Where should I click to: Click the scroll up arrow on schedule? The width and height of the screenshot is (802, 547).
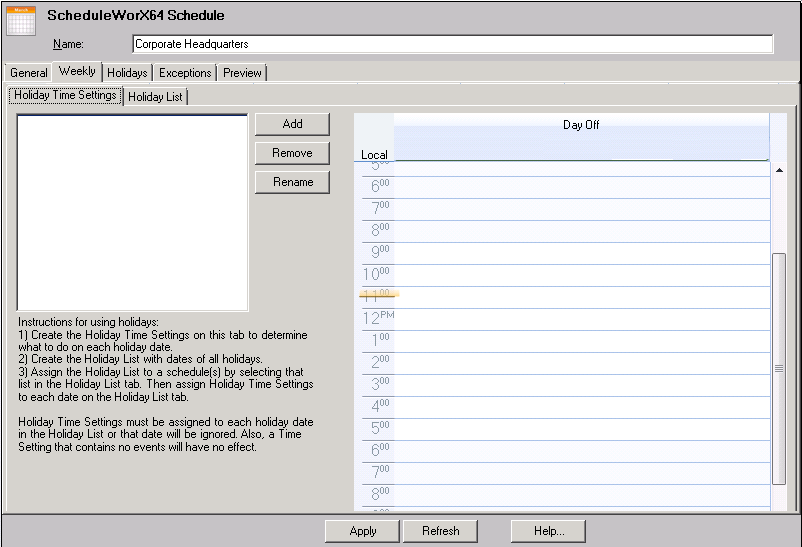tap(779, 171)
